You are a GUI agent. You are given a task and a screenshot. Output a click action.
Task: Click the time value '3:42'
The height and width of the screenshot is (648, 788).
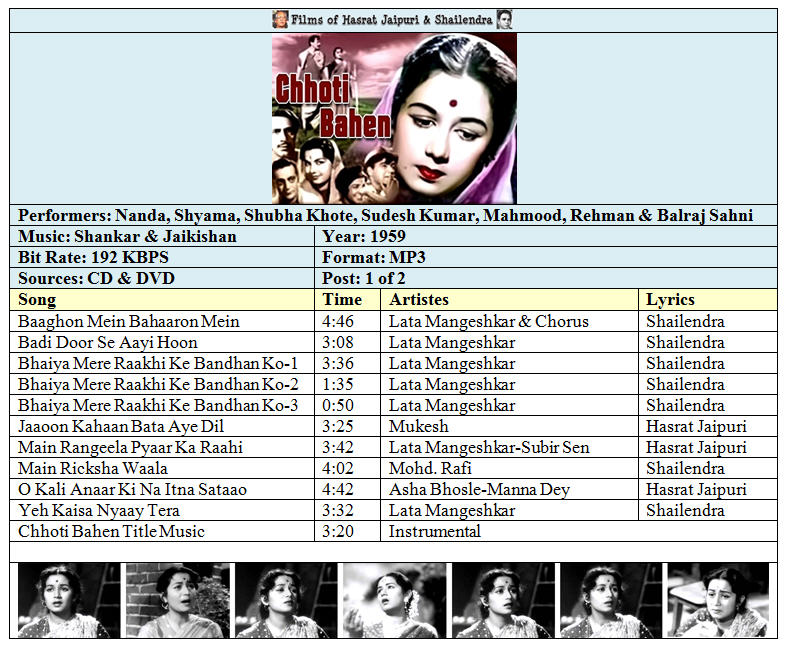click(338, 447)
